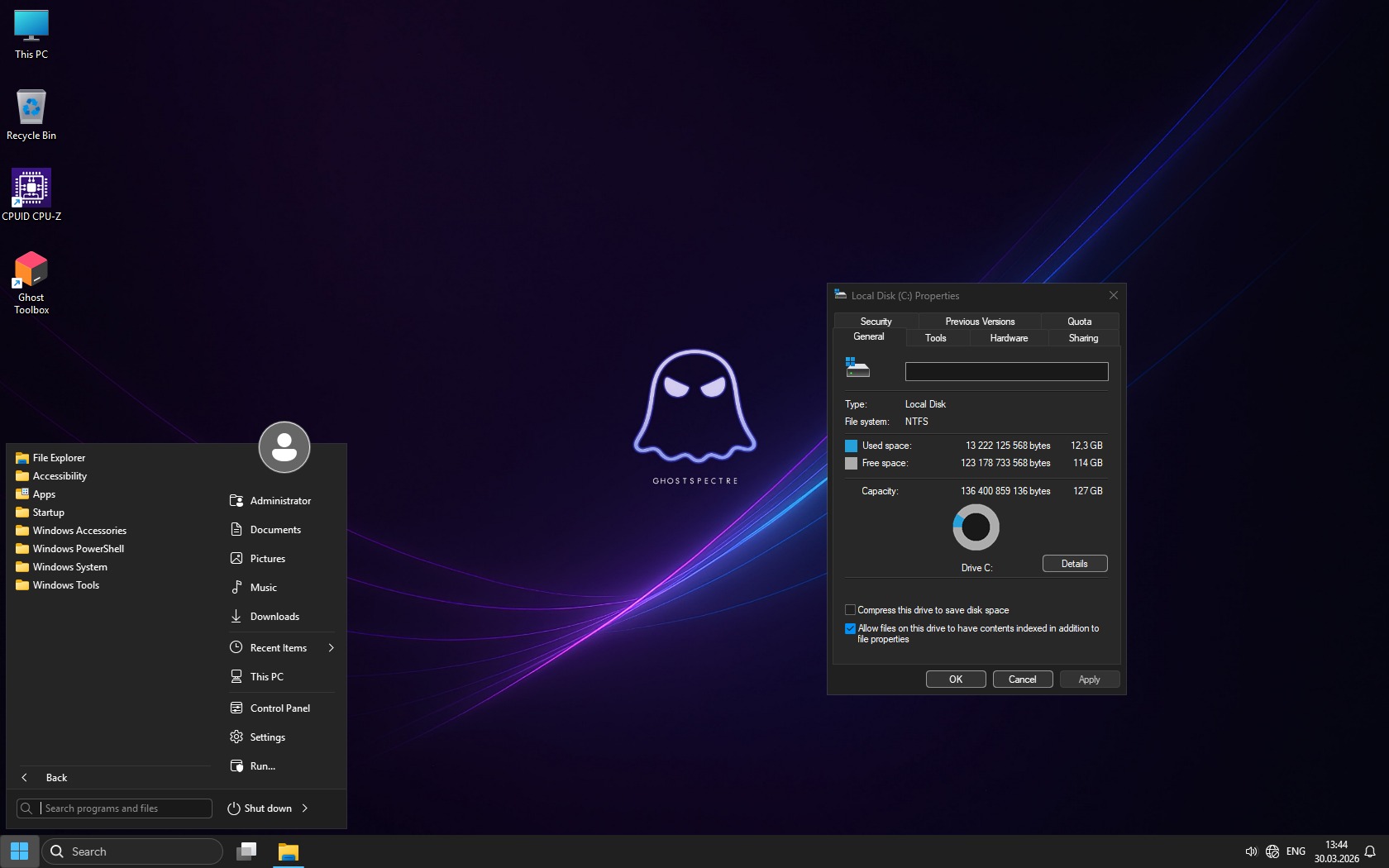Open the notifications bell icon
Screen dimensions: 1389x868
pyautogui.click(x=1370, y=851)
